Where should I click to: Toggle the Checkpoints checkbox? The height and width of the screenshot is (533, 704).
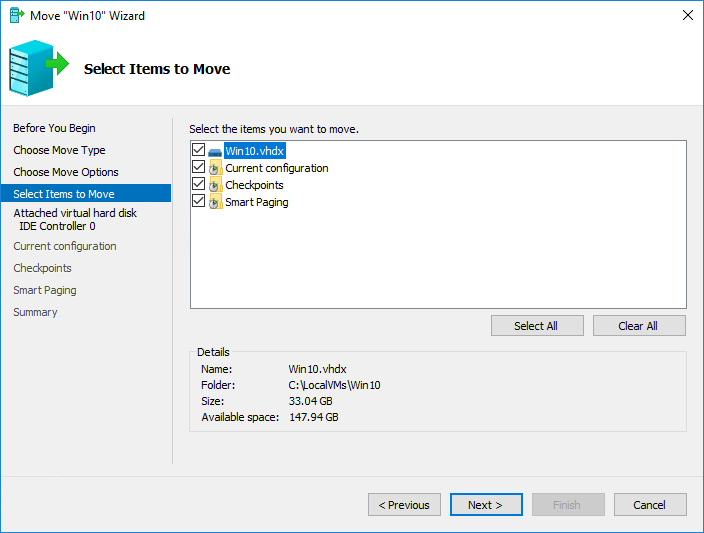(198, 184)
